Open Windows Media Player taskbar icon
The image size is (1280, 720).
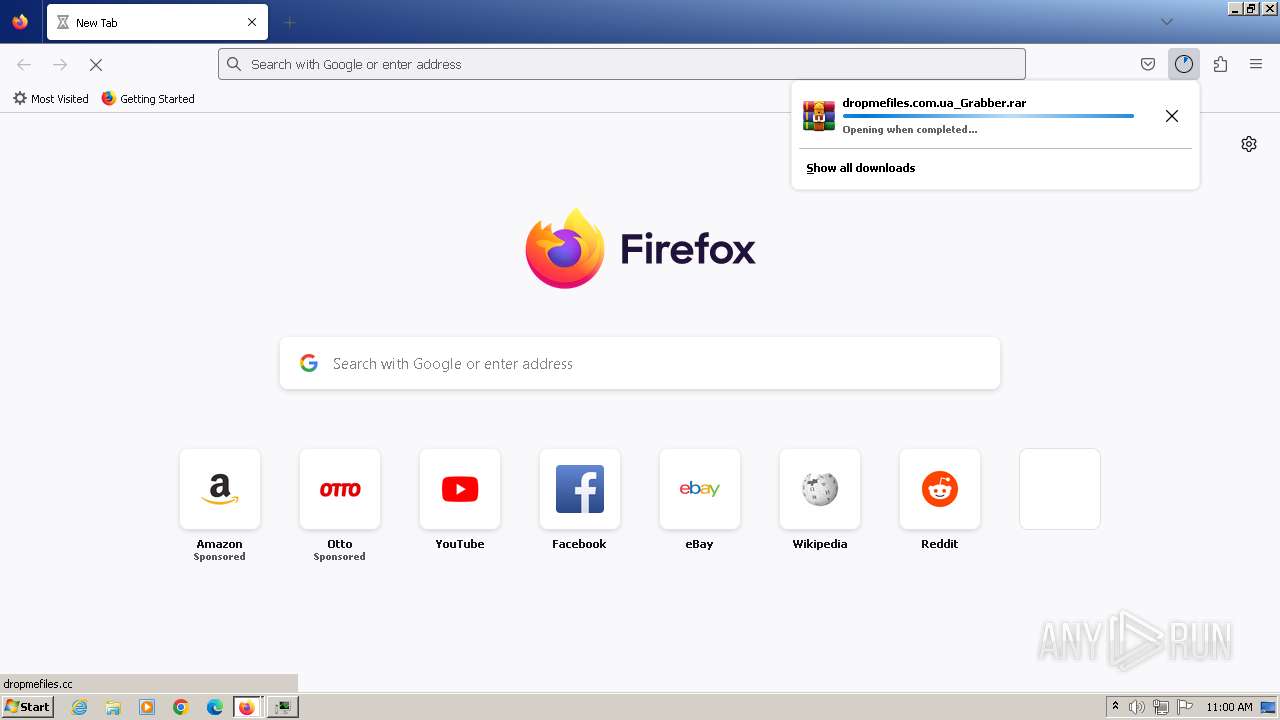147,707
